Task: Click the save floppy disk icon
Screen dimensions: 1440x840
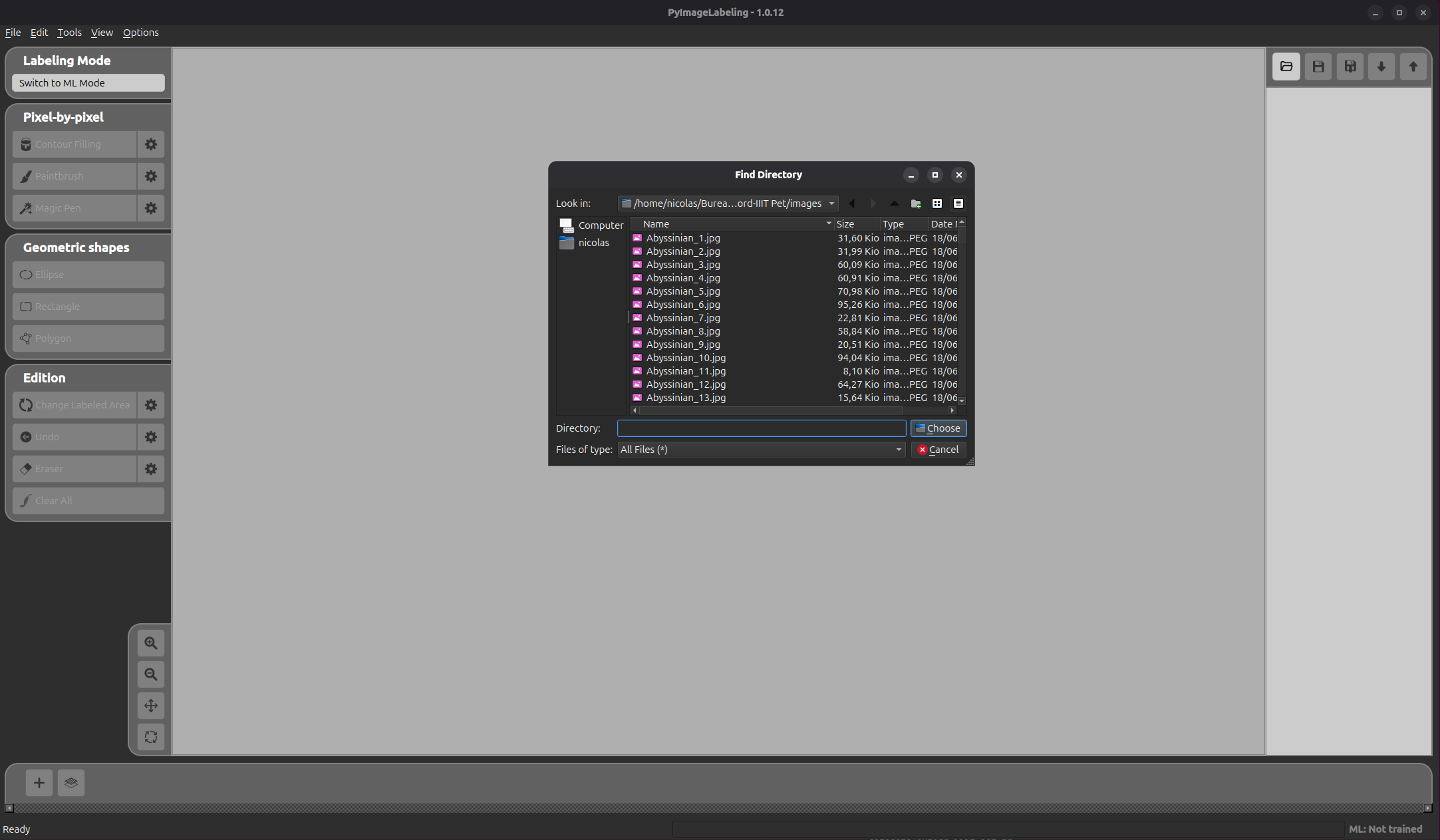Action: click(1318, 67)
